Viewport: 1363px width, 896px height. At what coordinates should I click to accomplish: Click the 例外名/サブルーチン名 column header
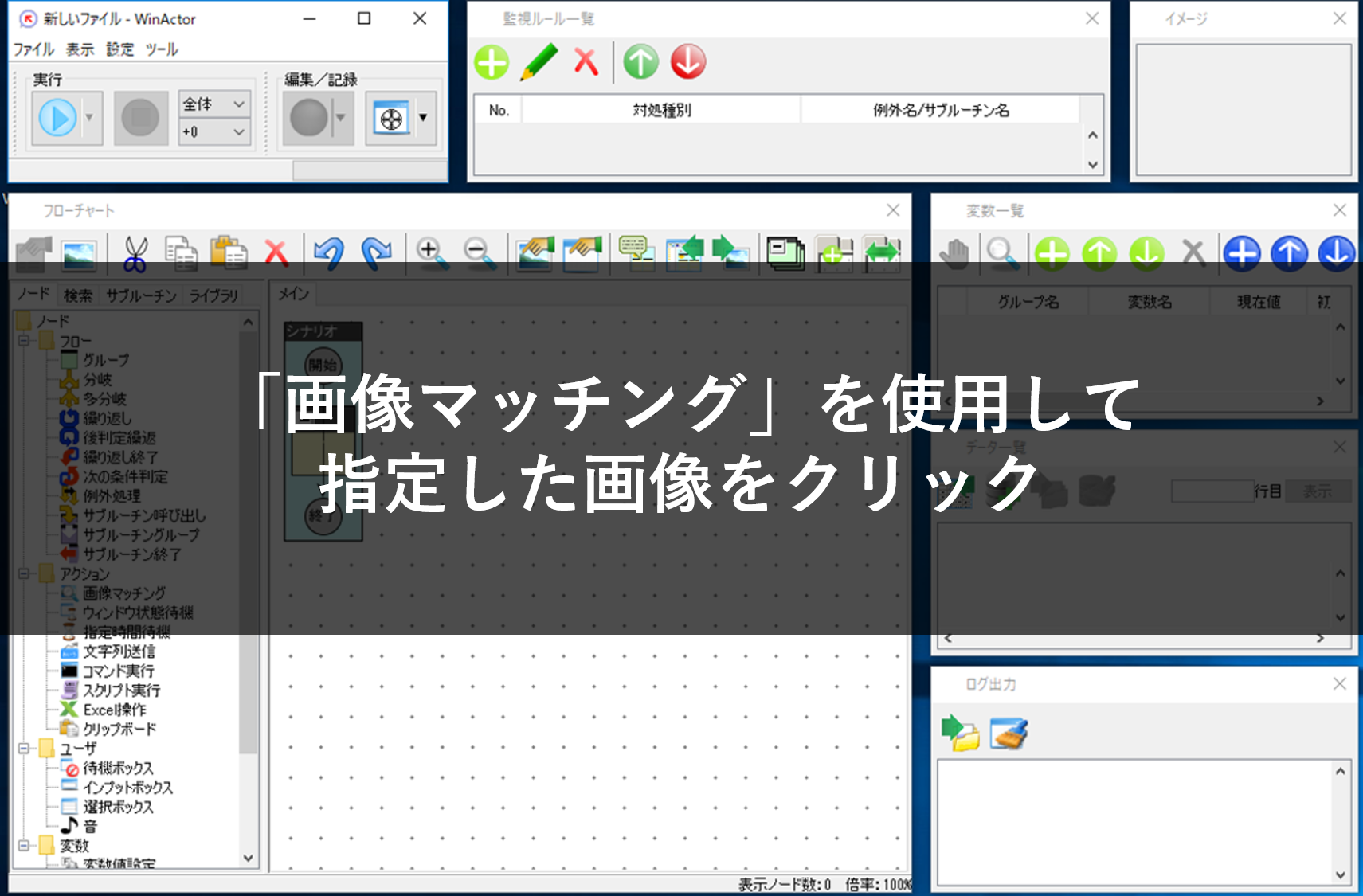point(941,110)
